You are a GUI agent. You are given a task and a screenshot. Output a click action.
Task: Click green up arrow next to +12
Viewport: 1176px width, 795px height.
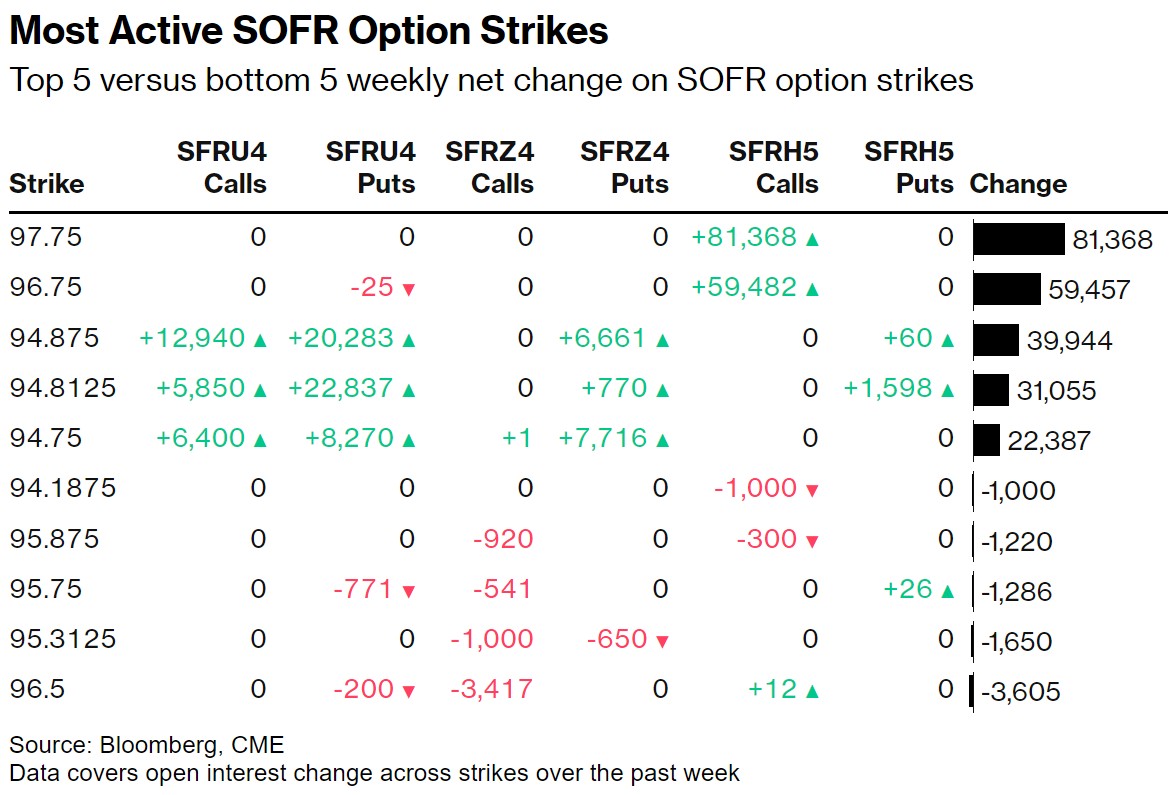coord(812,691)
